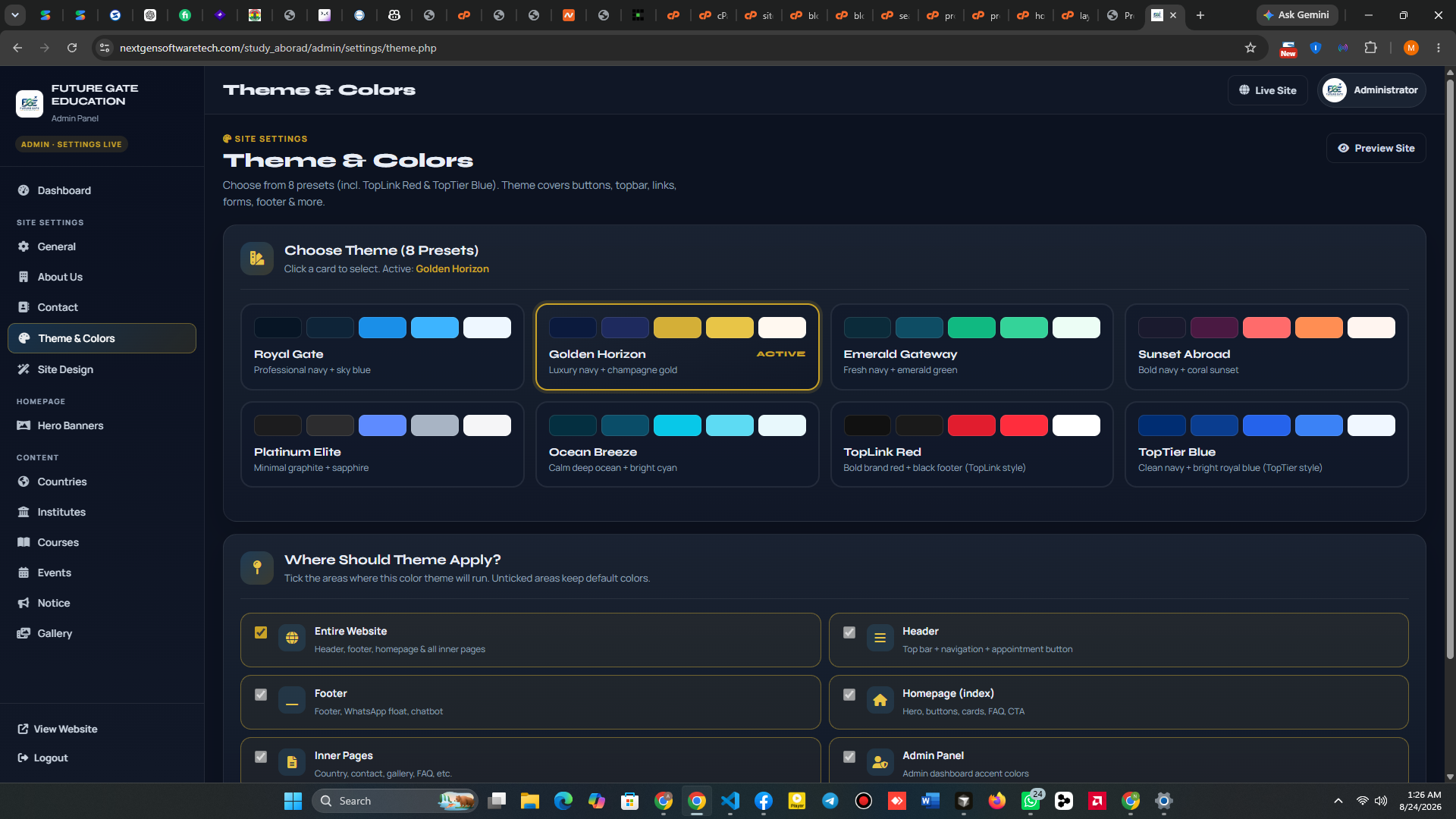This screenshot has height=819, width=1456.
Task: Open Chrome extensions puzzle icon
Action: click(x=1370, y=48)
